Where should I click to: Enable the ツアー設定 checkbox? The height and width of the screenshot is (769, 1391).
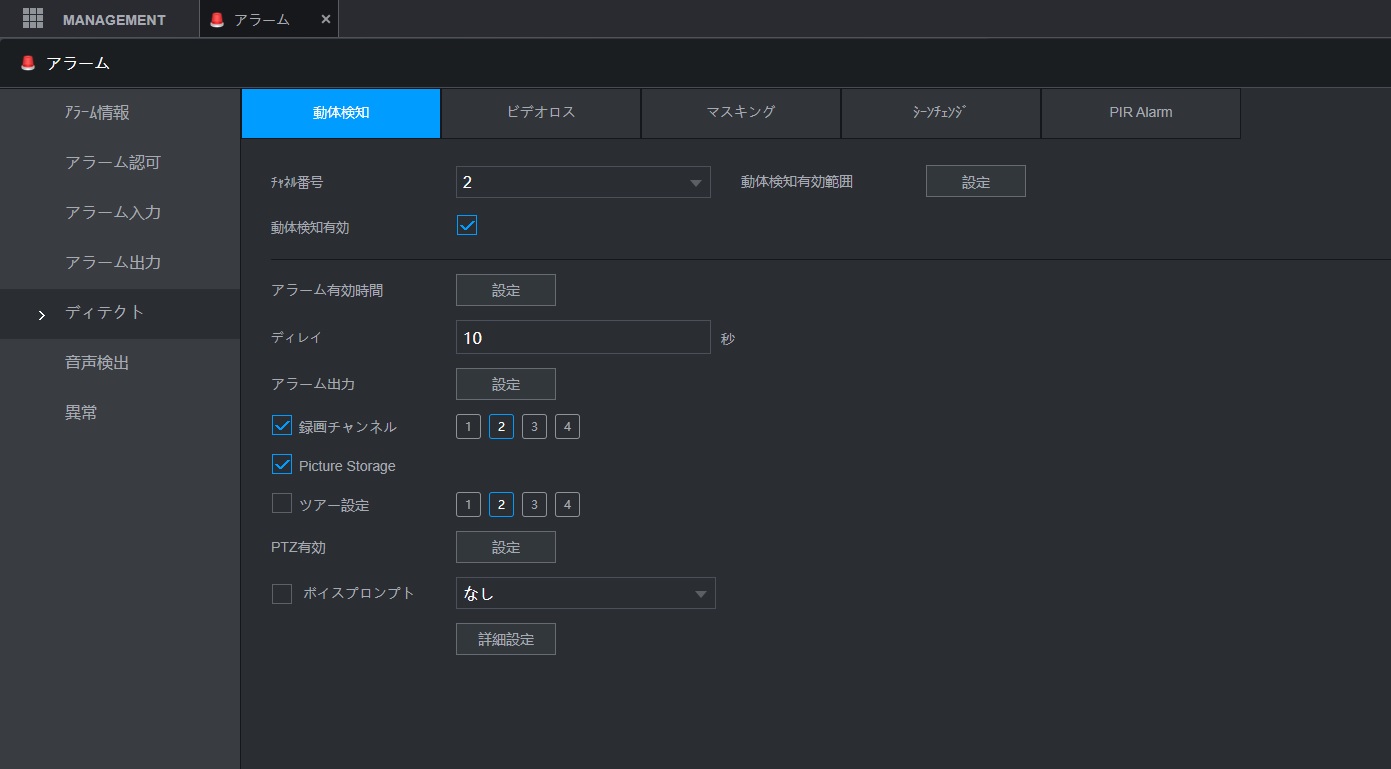point(282,503)
